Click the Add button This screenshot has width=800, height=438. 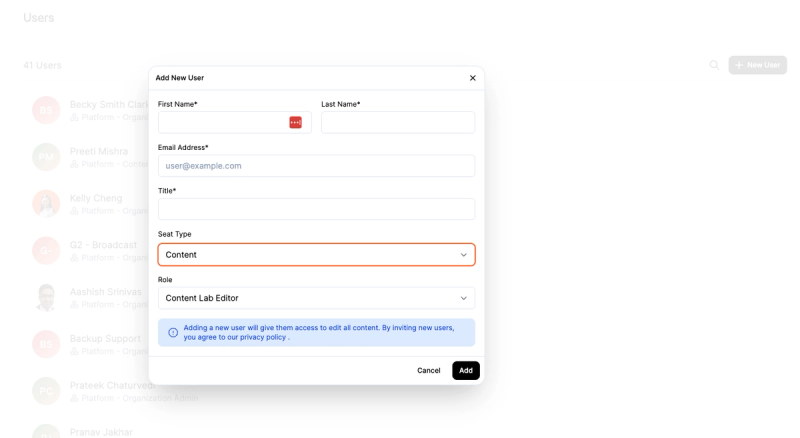click(x=465, y=370)
